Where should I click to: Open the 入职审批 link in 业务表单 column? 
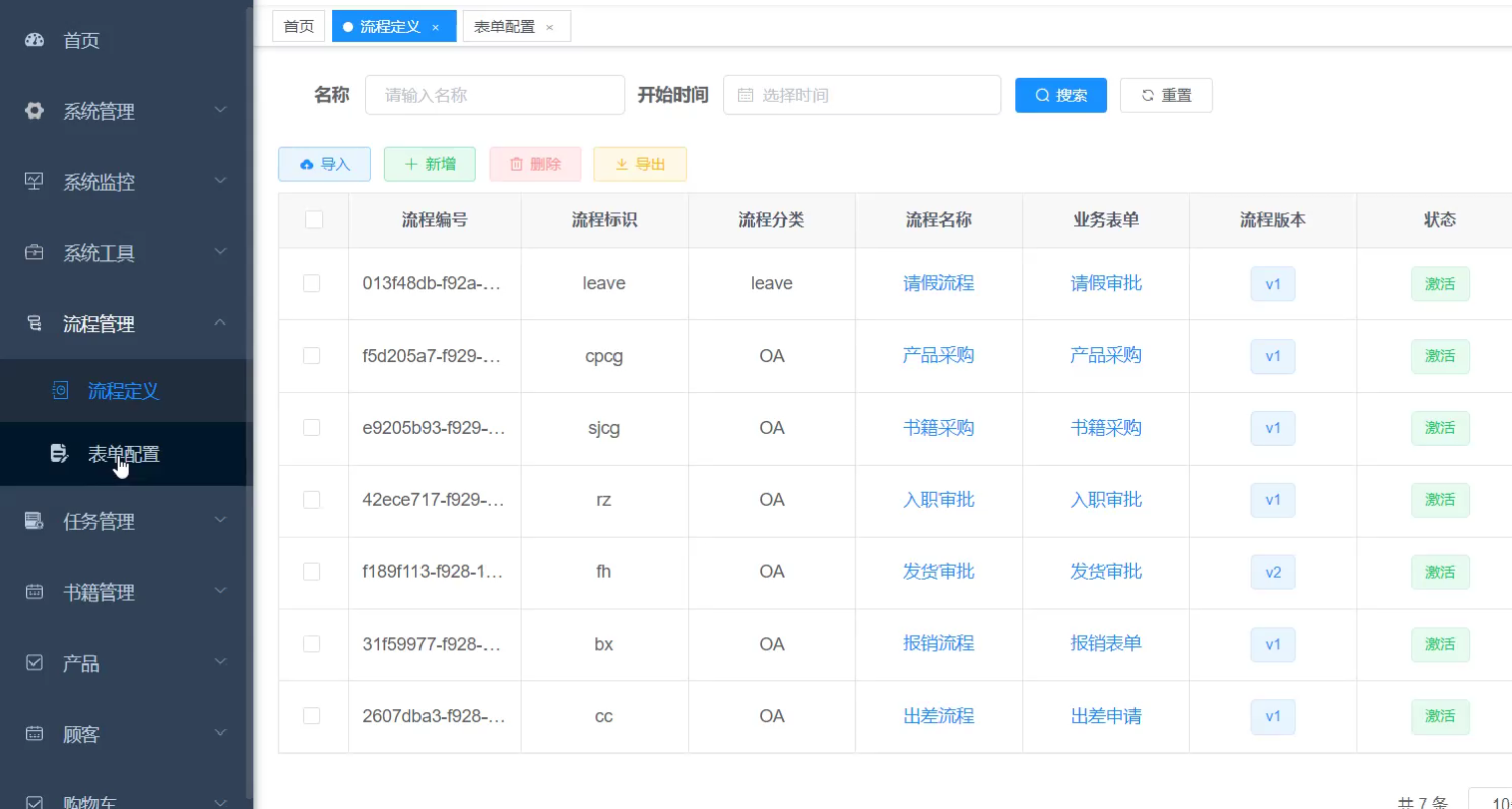1106,500
